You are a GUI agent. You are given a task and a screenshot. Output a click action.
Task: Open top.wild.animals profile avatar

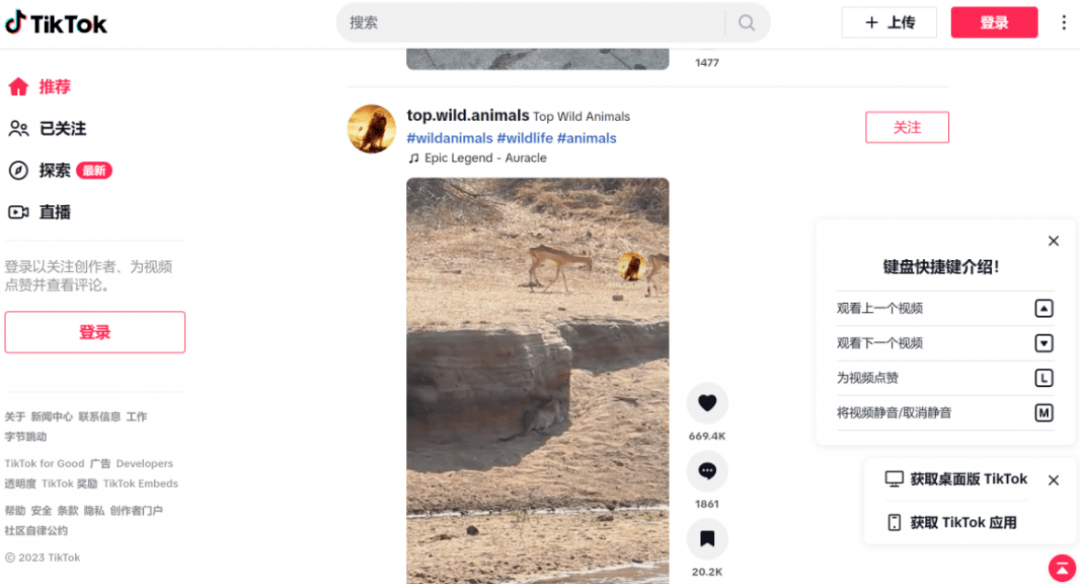(x=371, y=129)
